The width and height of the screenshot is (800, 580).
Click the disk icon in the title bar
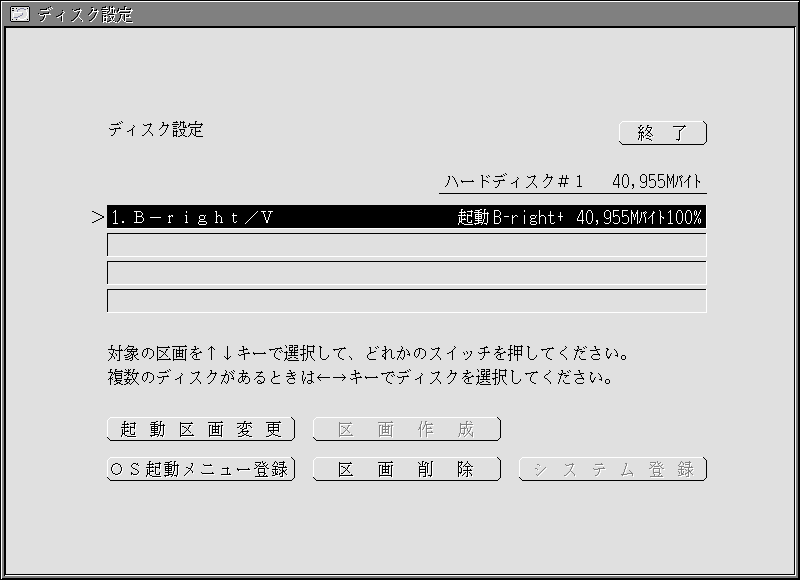click(20, 12)
